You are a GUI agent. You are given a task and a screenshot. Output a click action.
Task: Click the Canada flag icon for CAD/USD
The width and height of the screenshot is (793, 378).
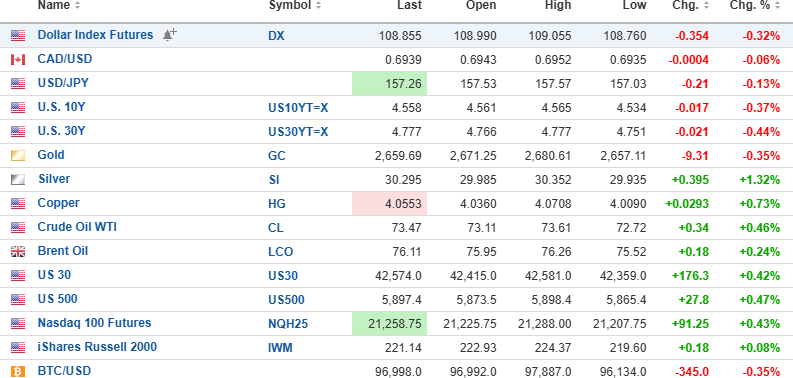point(18,60)
